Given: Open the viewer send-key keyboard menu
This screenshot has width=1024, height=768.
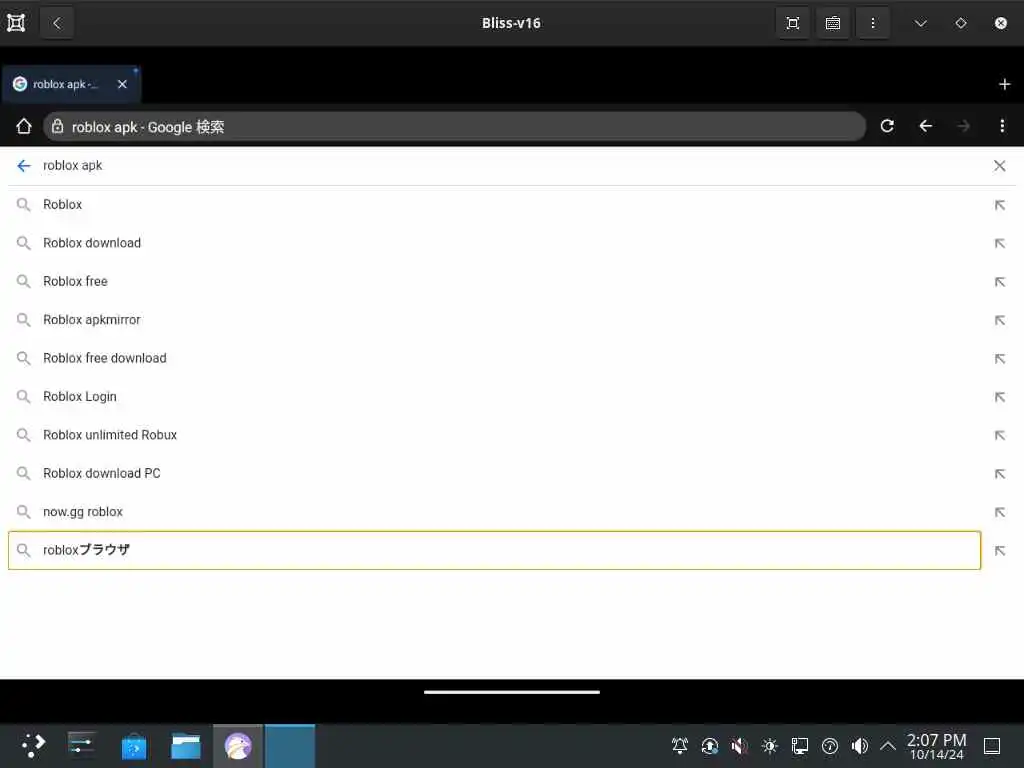Looking at the screenshot, I should 833,24.
